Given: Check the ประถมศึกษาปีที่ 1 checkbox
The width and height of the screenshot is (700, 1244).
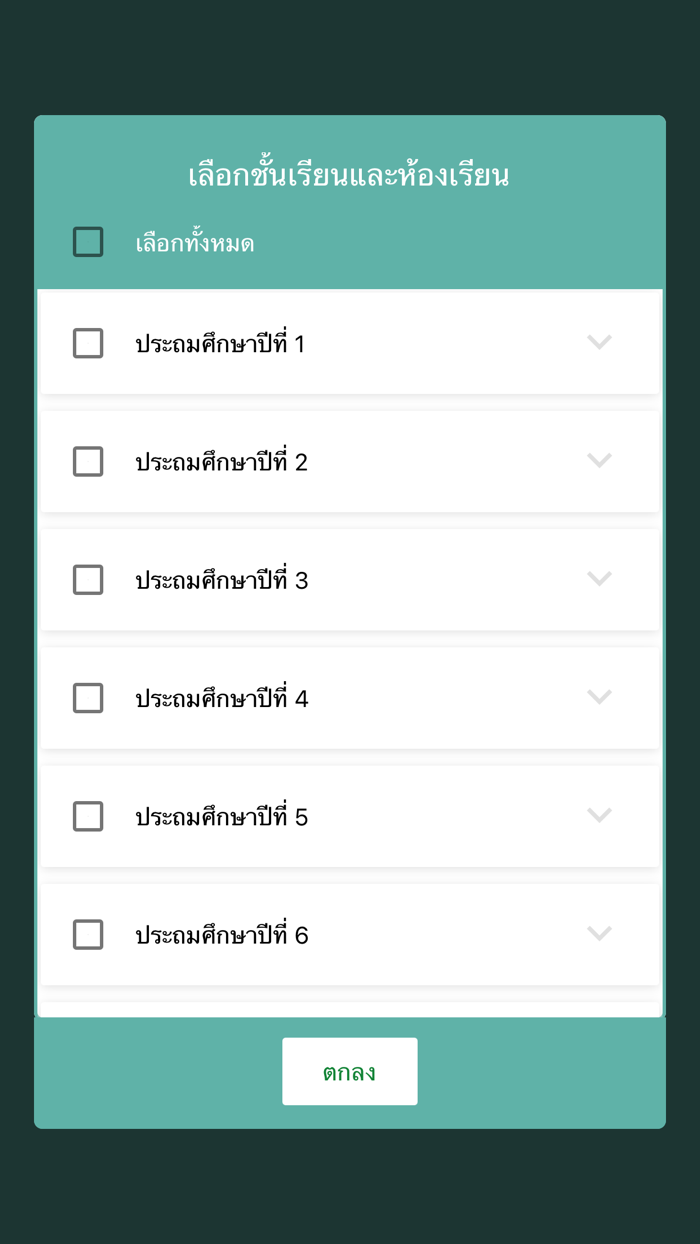Looking at the screenshot, I should [x=88, y=343].
